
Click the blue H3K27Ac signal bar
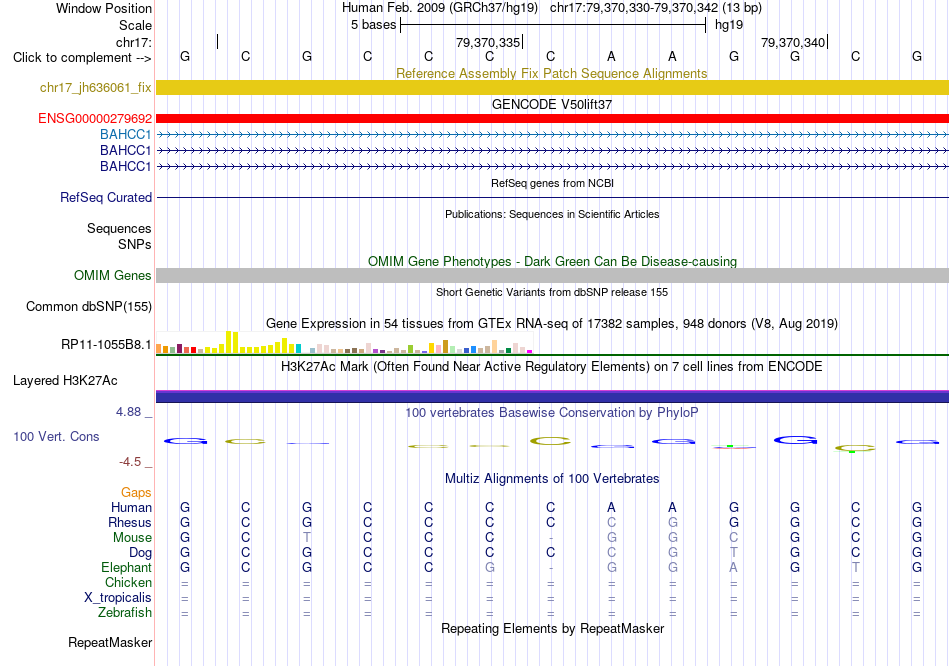click(552, 397)
